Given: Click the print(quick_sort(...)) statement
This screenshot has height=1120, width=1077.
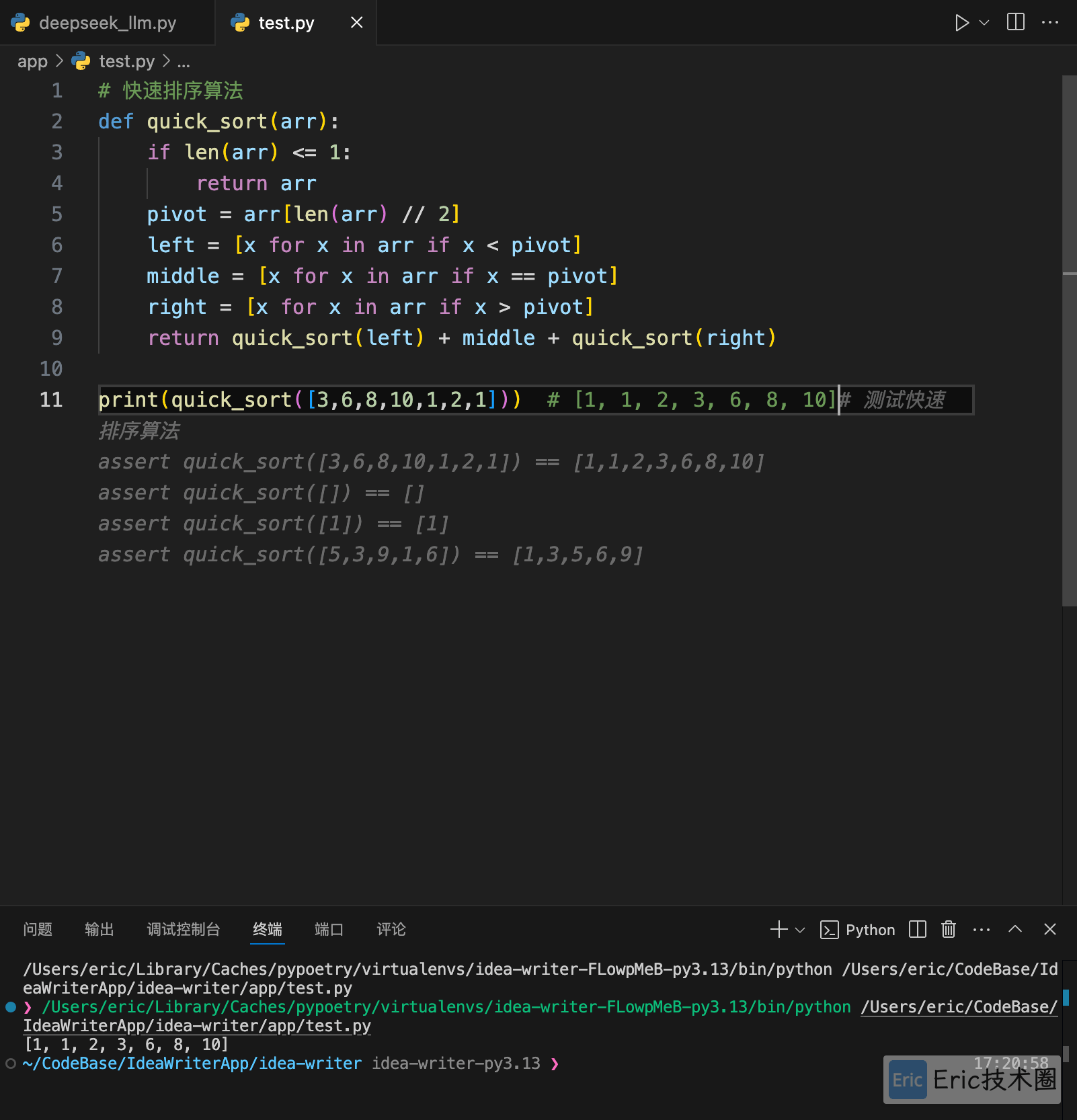Looking at the screenshot, I should pyautogui.click(x=310, y=400).
